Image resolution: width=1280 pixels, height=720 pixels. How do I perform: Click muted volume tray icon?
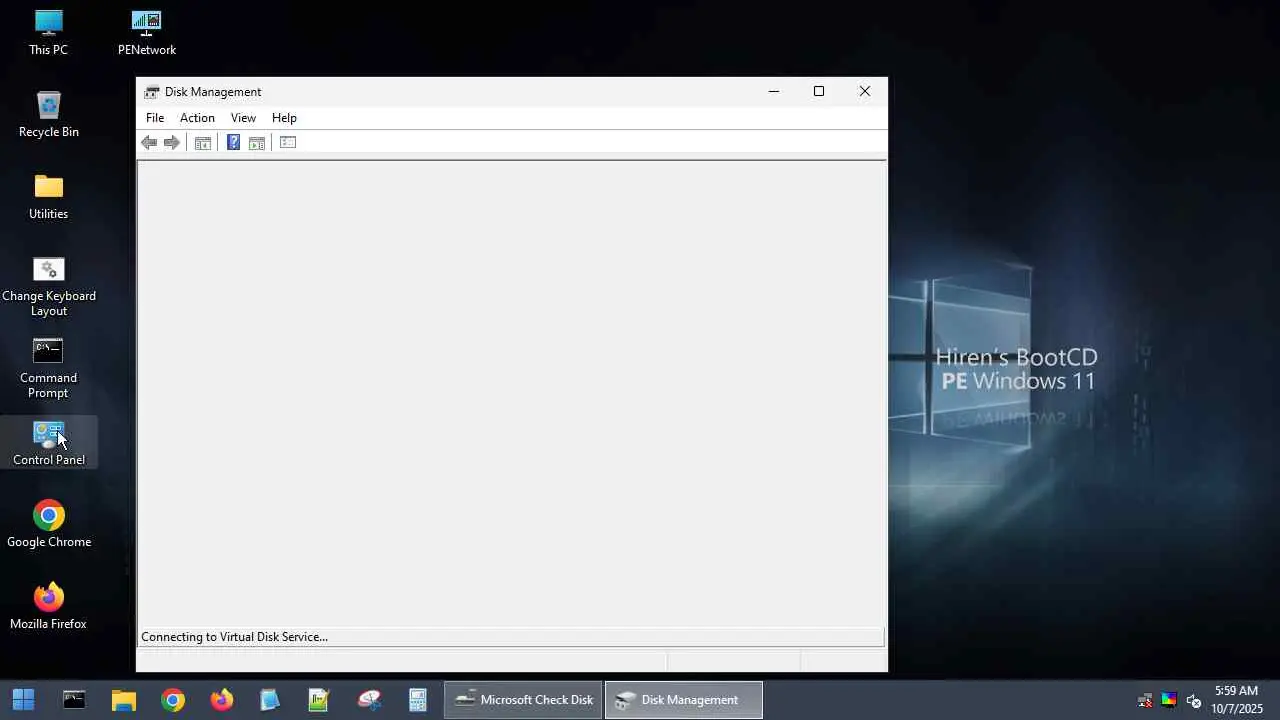1193,700
